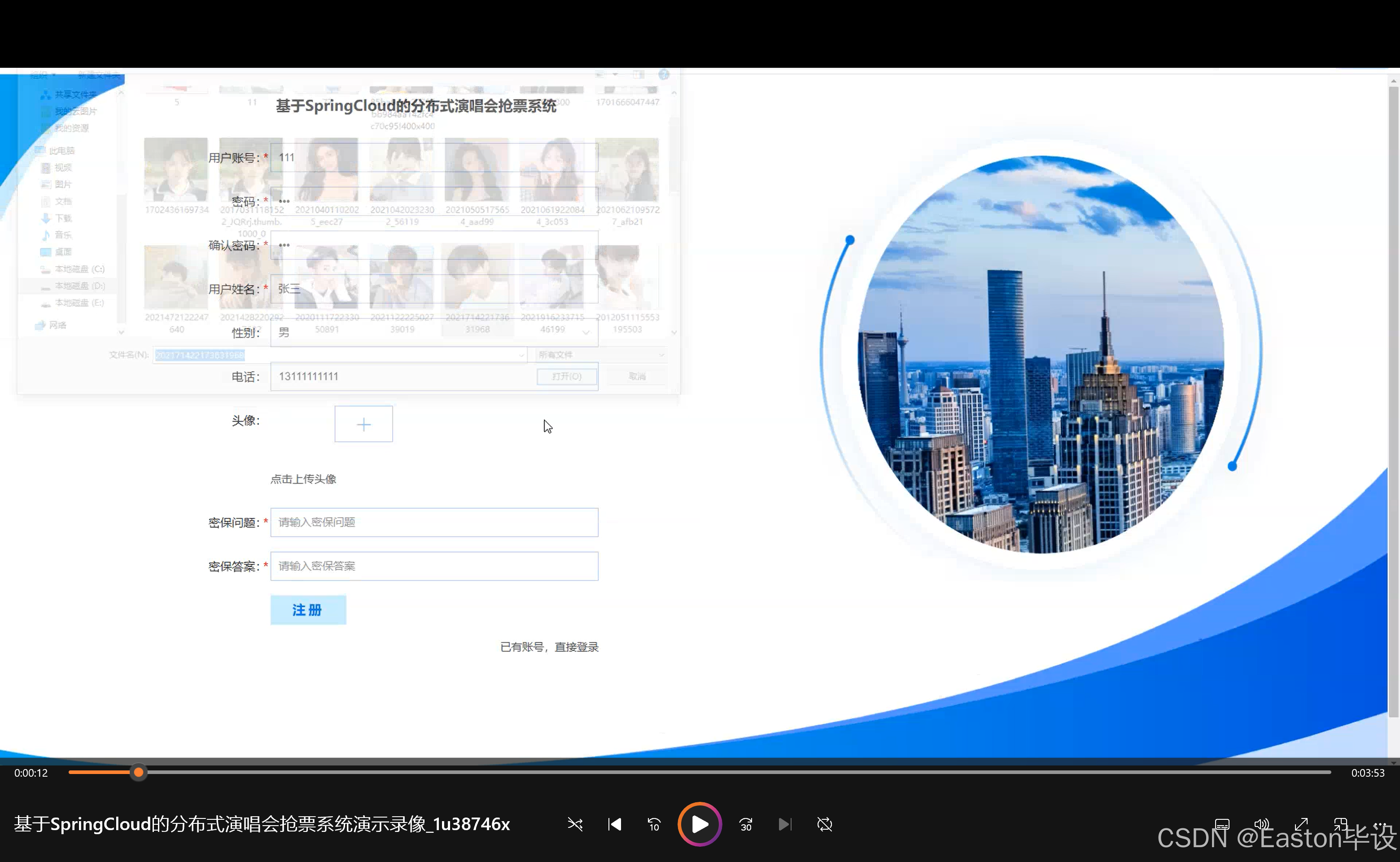Enter fullscreen mode

1301,825
